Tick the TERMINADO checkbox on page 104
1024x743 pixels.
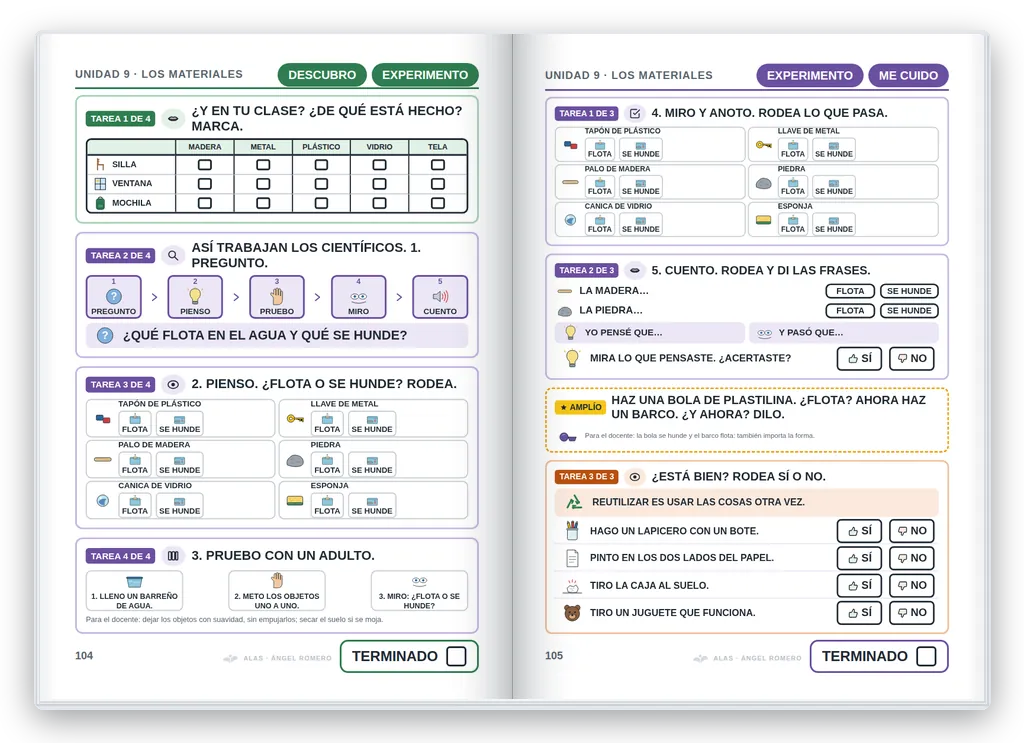pos(456,656)
